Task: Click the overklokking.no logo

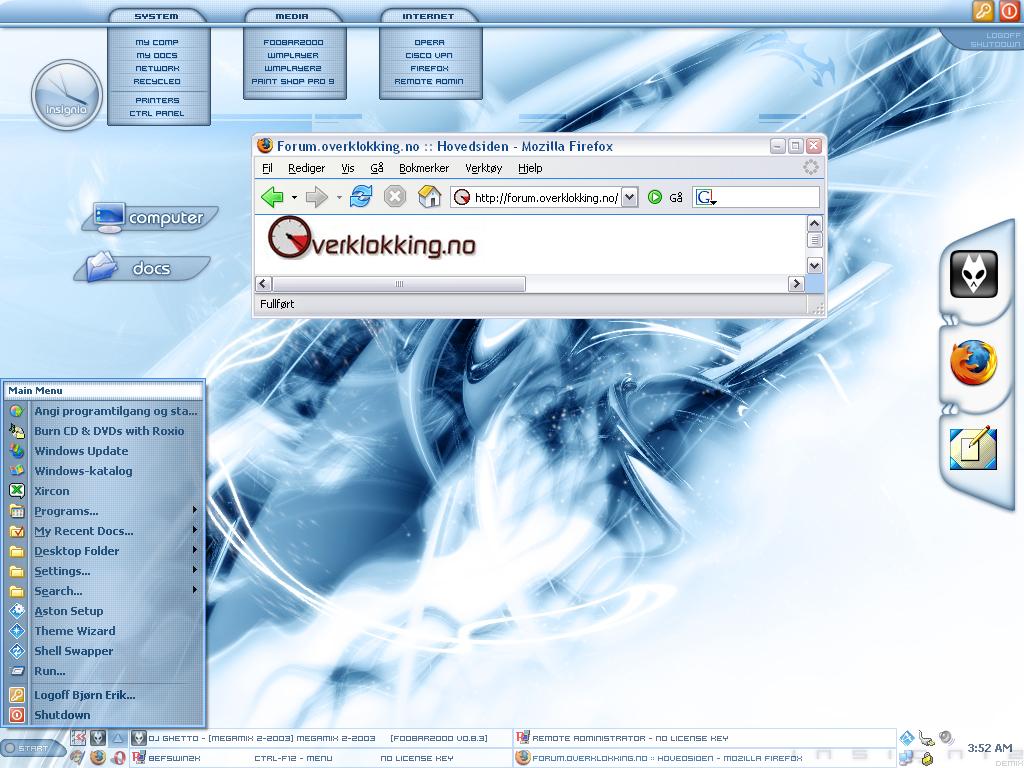Action: point(372,238)
